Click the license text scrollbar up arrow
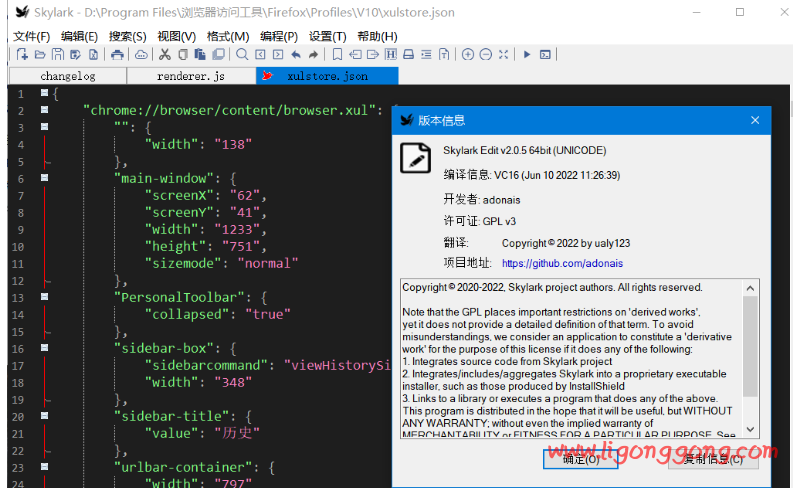Image resolution: width=793 pixels, height=488 pixels. tap(750, 288)
